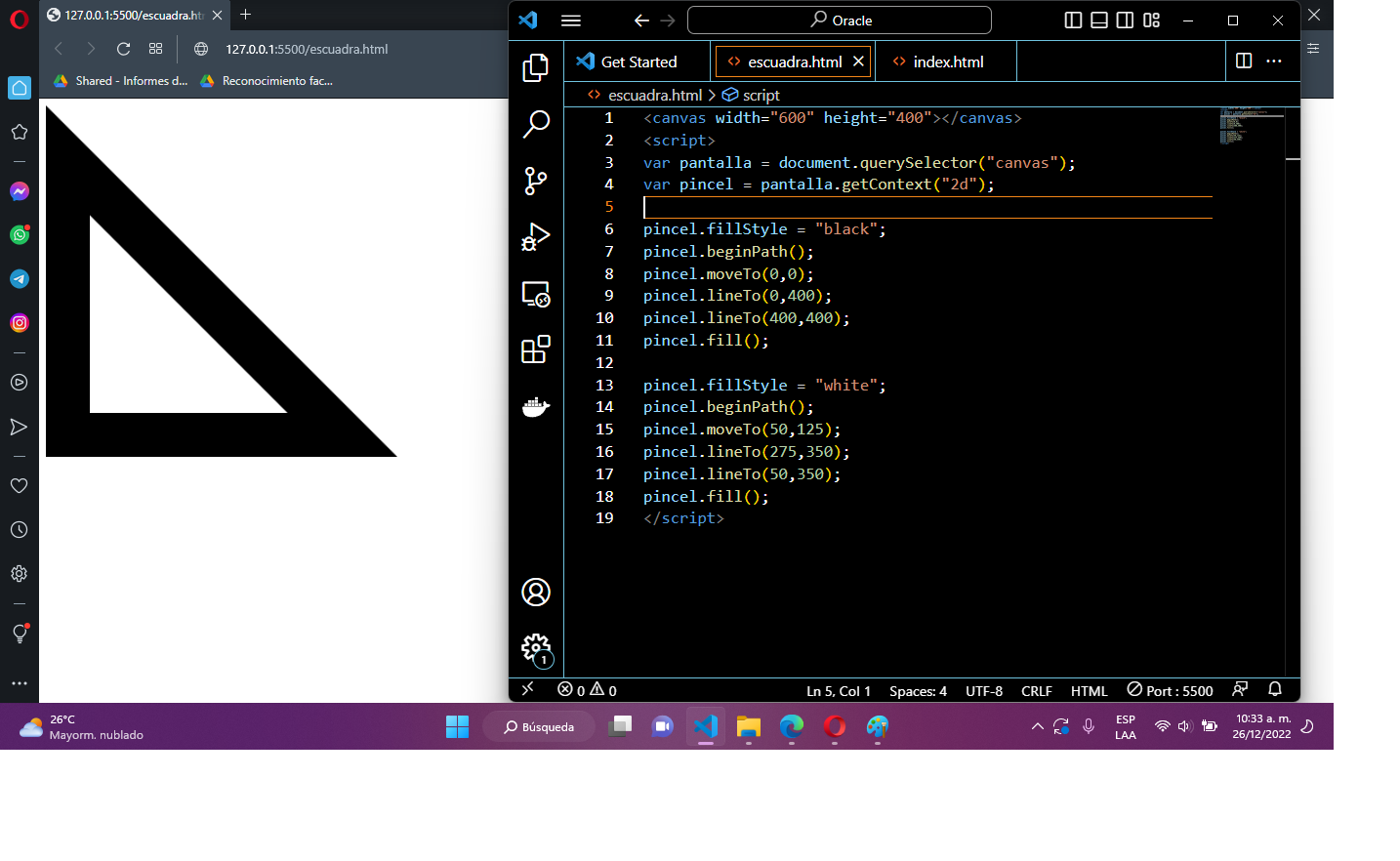
Task: Open WhatsApp in the Opera sidebar
Action: tap(20, 234)
